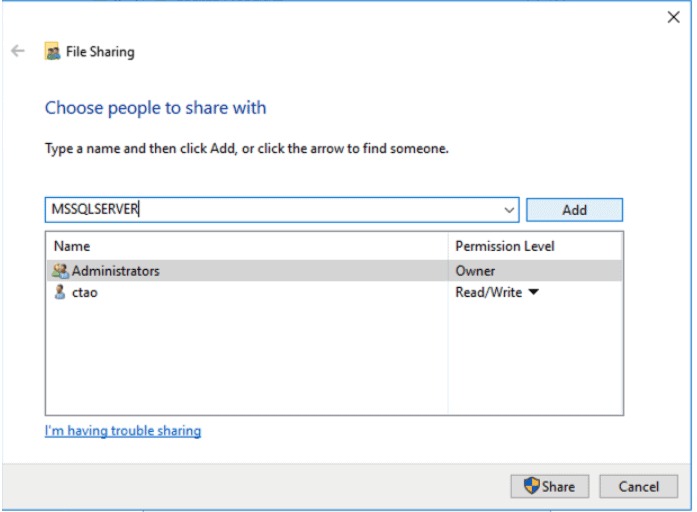Screen dimensions: 697x512
Task: Focus the MSSQLSERVER name input field
Action: [x=270, y=210]
